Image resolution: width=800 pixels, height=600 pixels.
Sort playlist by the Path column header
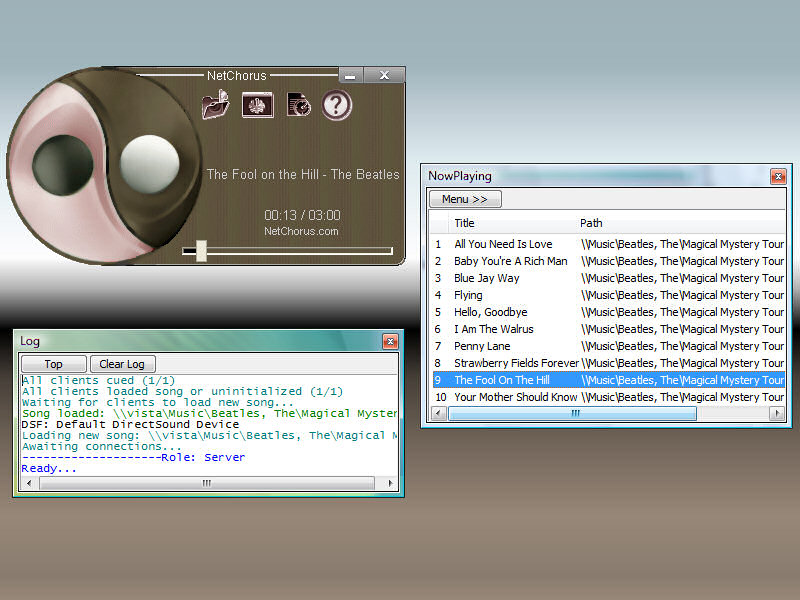[x=591, y=223]
